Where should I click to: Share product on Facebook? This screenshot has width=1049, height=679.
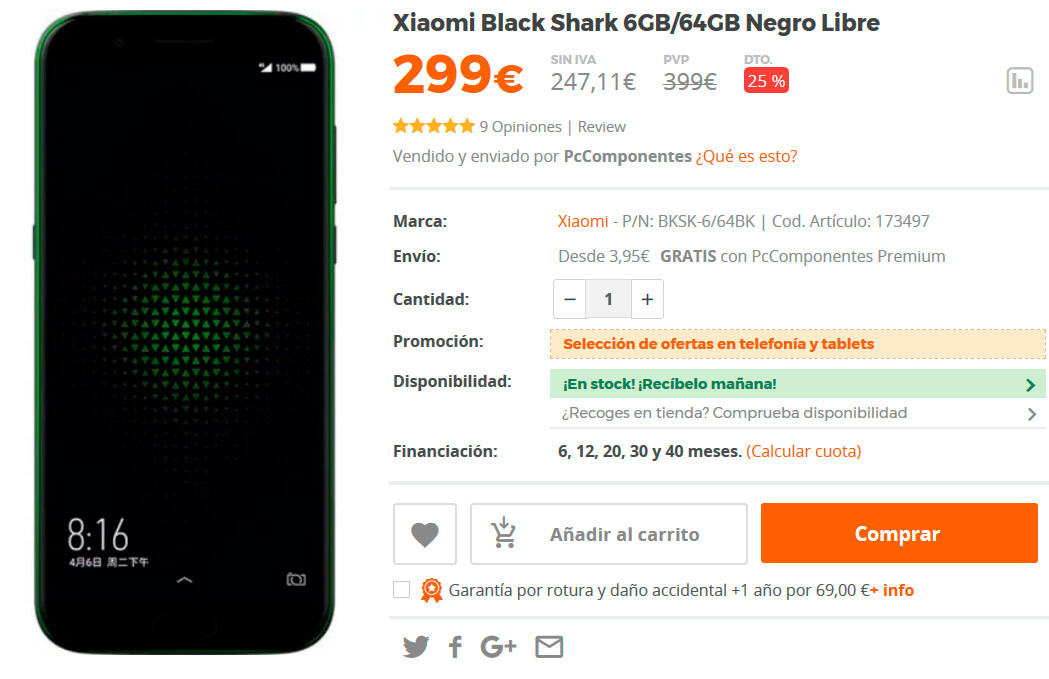click(455, 647)
